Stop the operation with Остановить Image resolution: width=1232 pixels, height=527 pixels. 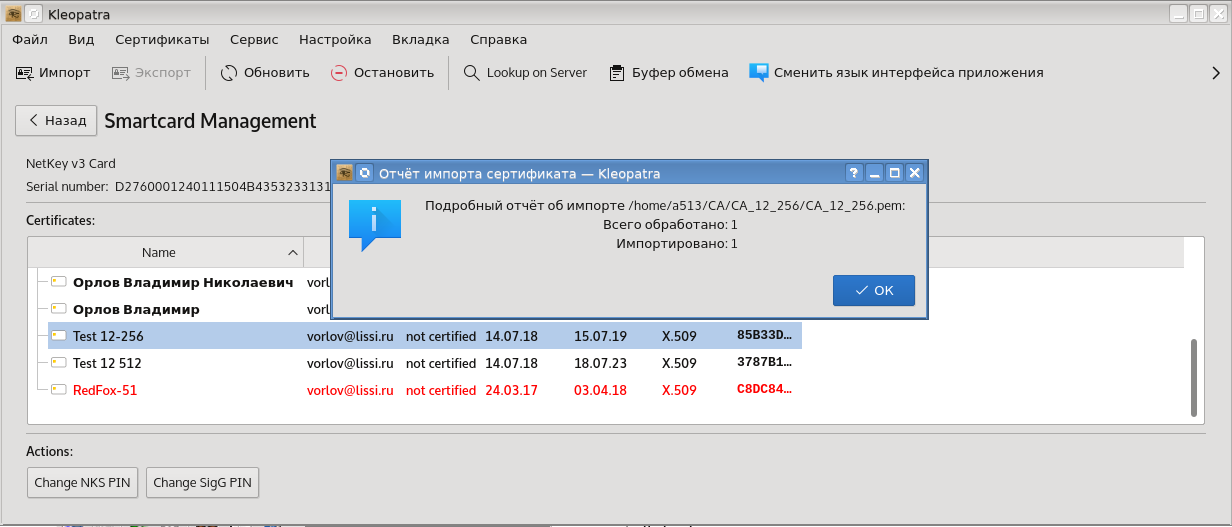382,72
